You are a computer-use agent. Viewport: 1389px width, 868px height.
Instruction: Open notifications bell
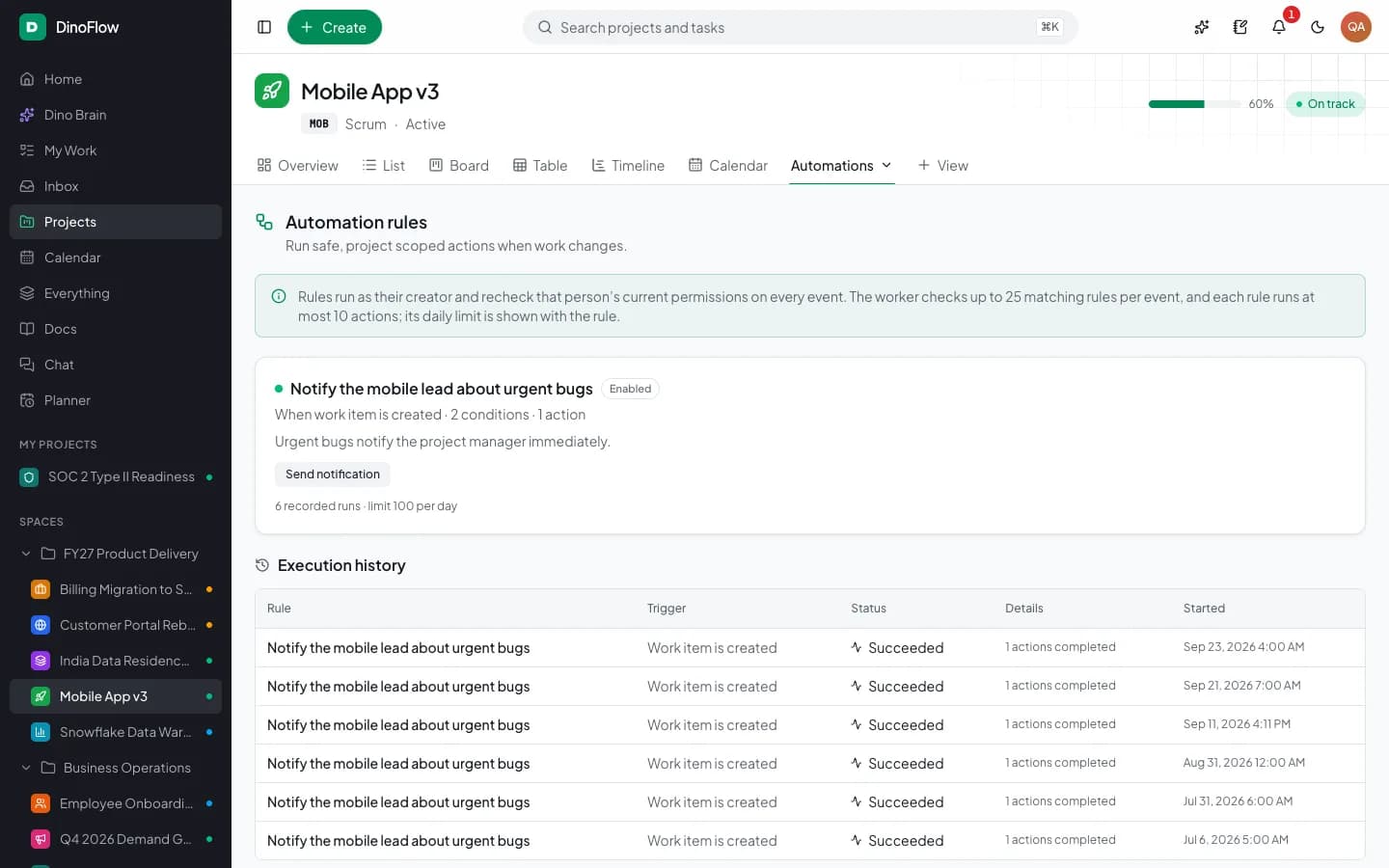1279,27
